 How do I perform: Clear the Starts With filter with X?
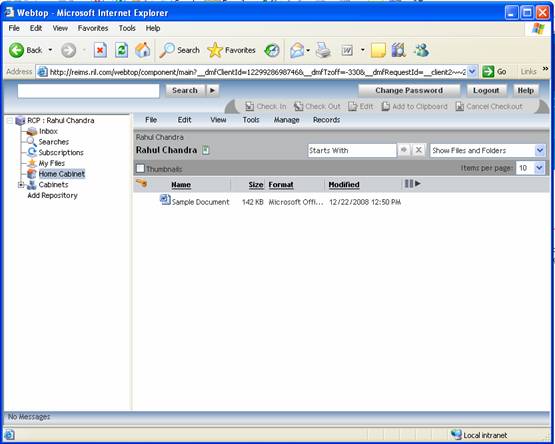(x=418, y=150)
